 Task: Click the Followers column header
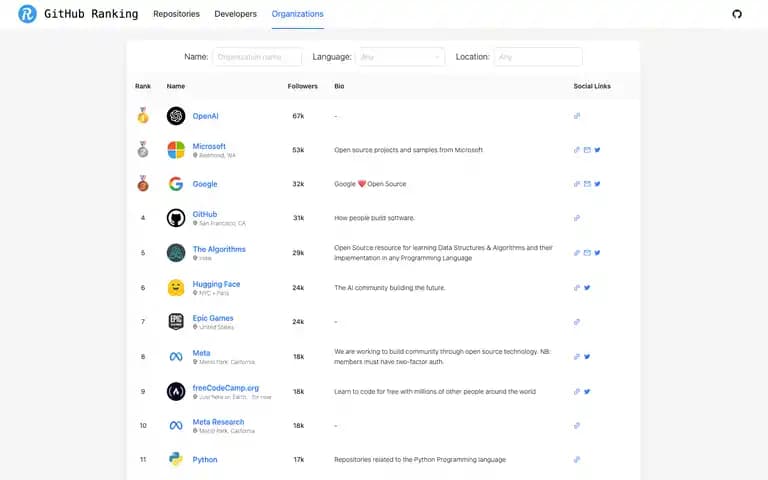(x=303, y=86)
